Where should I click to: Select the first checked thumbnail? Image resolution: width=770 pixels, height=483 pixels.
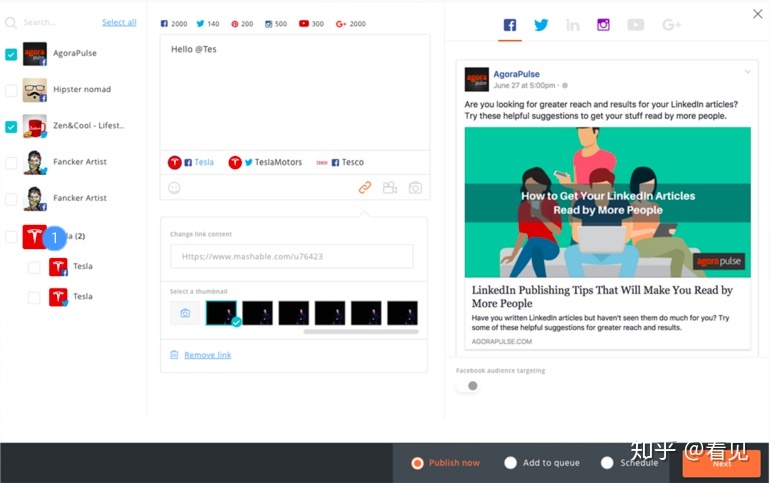(x=221, y=313)
